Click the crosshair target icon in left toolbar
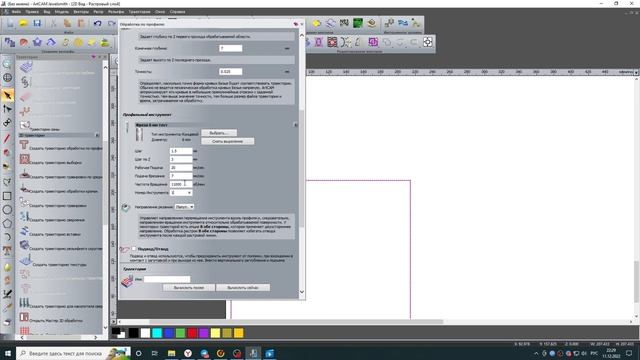Screen dimensions: 640x360 tap(7, 77)
